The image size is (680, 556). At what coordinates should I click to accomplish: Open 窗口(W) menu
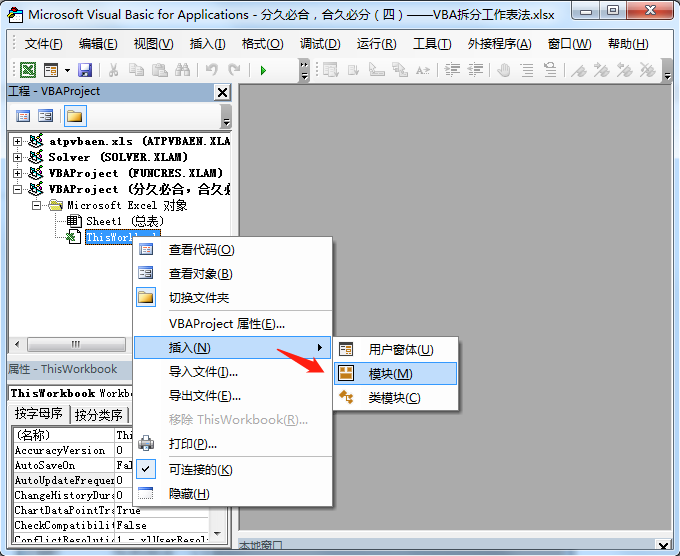tap(569, 44)
